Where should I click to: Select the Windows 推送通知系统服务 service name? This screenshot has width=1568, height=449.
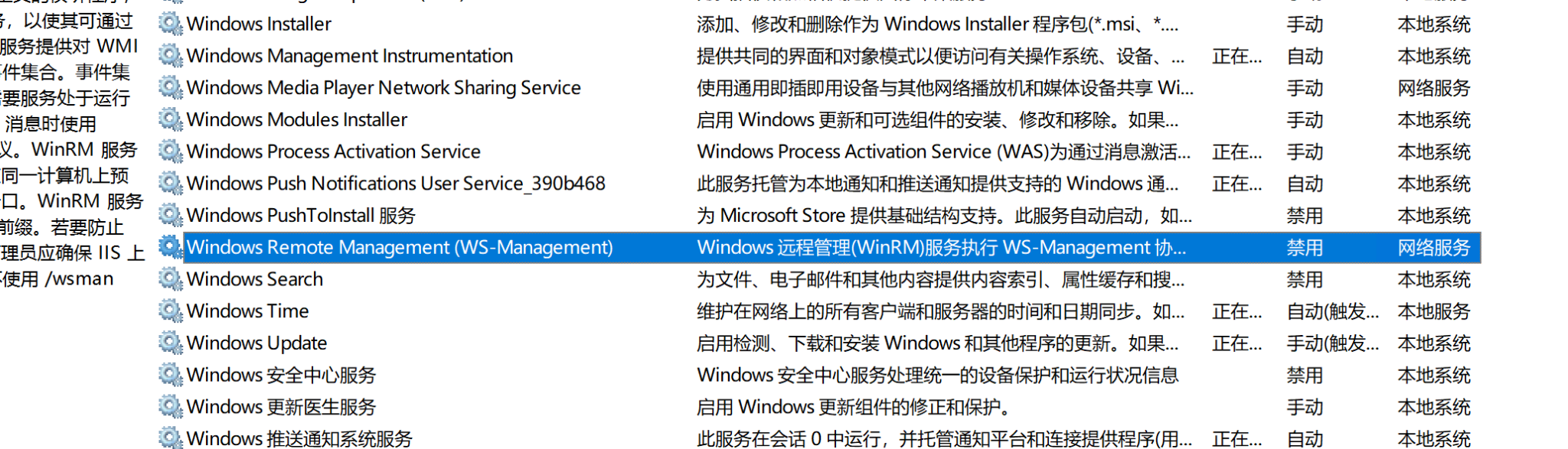[299, 438]
